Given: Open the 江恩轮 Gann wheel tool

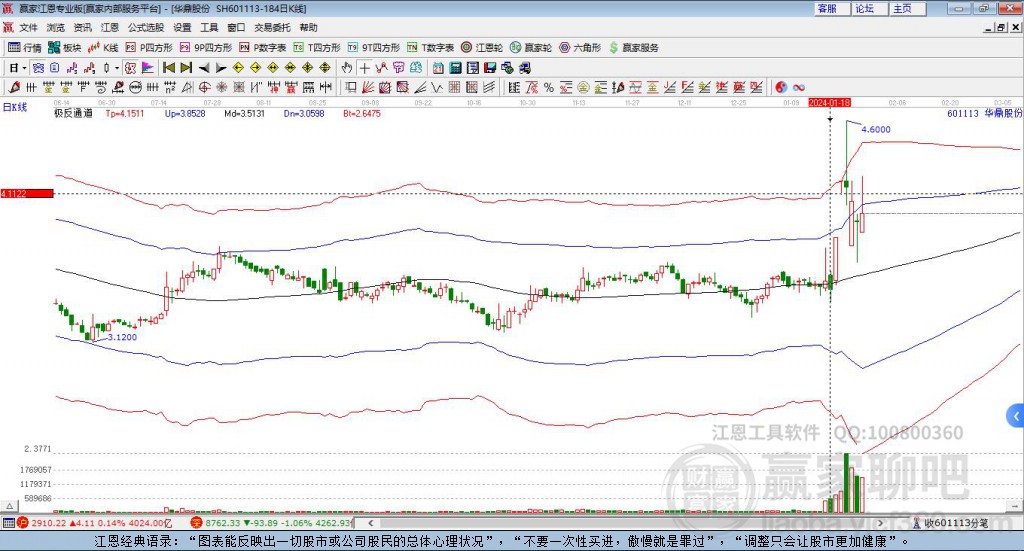Looking at the screenshot, I should [483, 47].
